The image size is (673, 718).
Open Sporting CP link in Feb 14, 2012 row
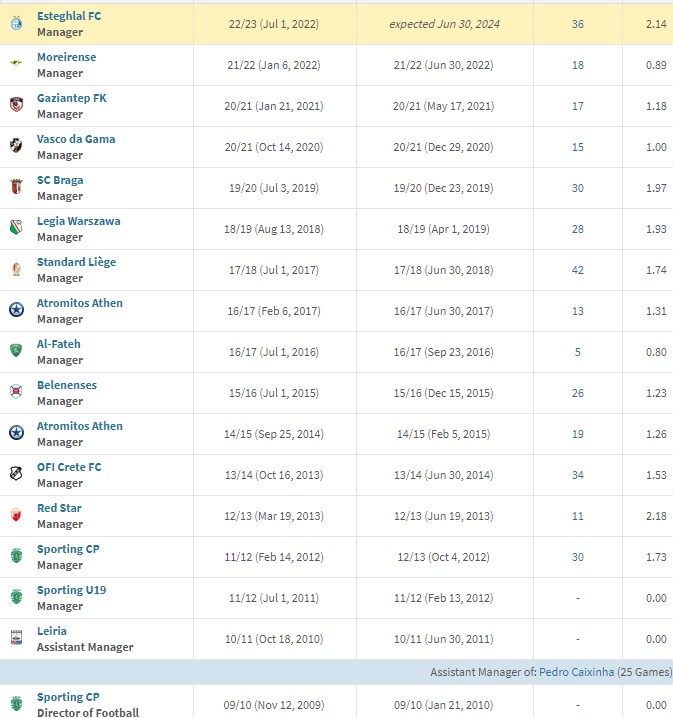[x=68, y=549]
